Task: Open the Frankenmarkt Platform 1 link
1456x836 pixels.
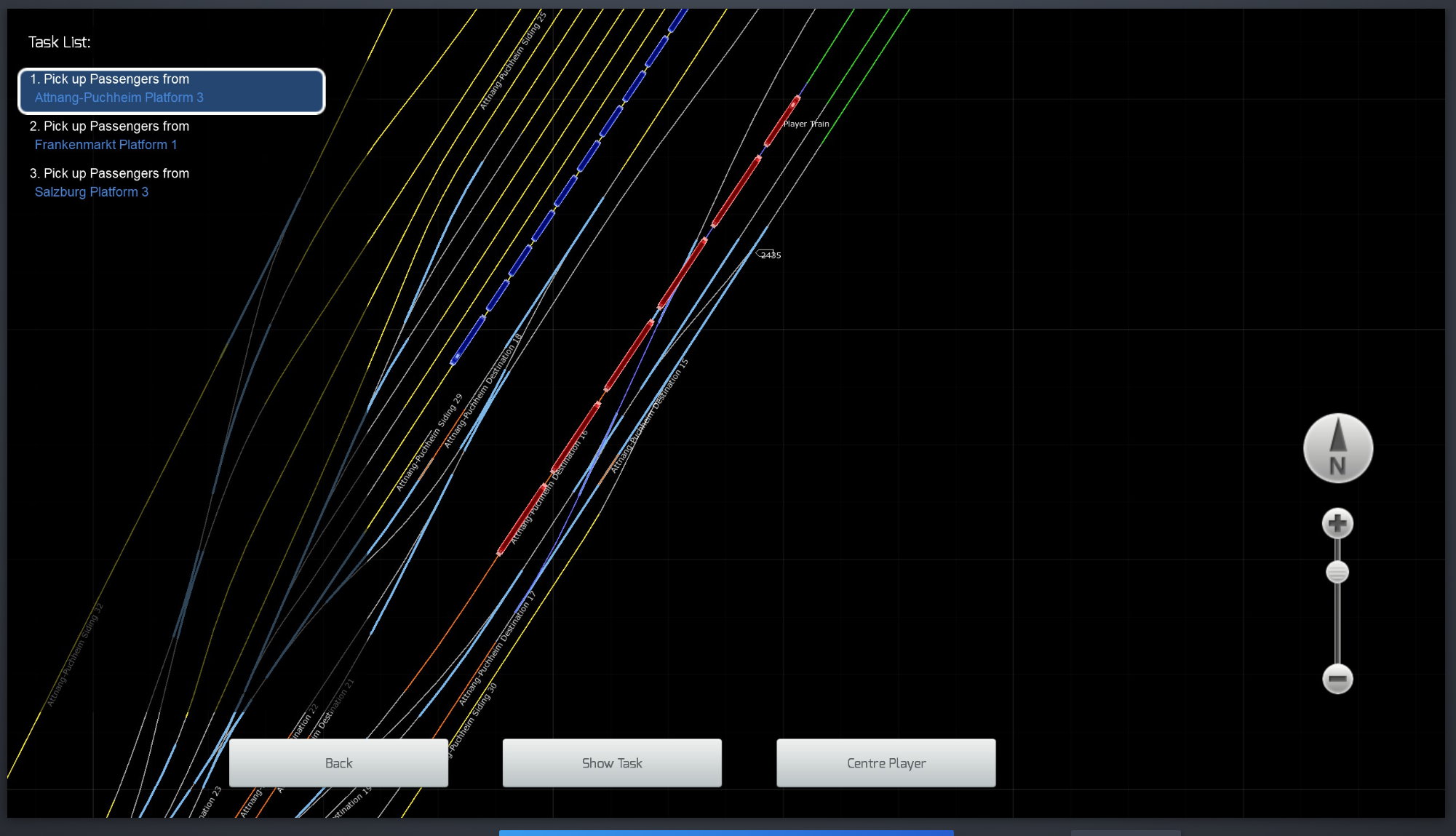Action: [x=106, y=145]
